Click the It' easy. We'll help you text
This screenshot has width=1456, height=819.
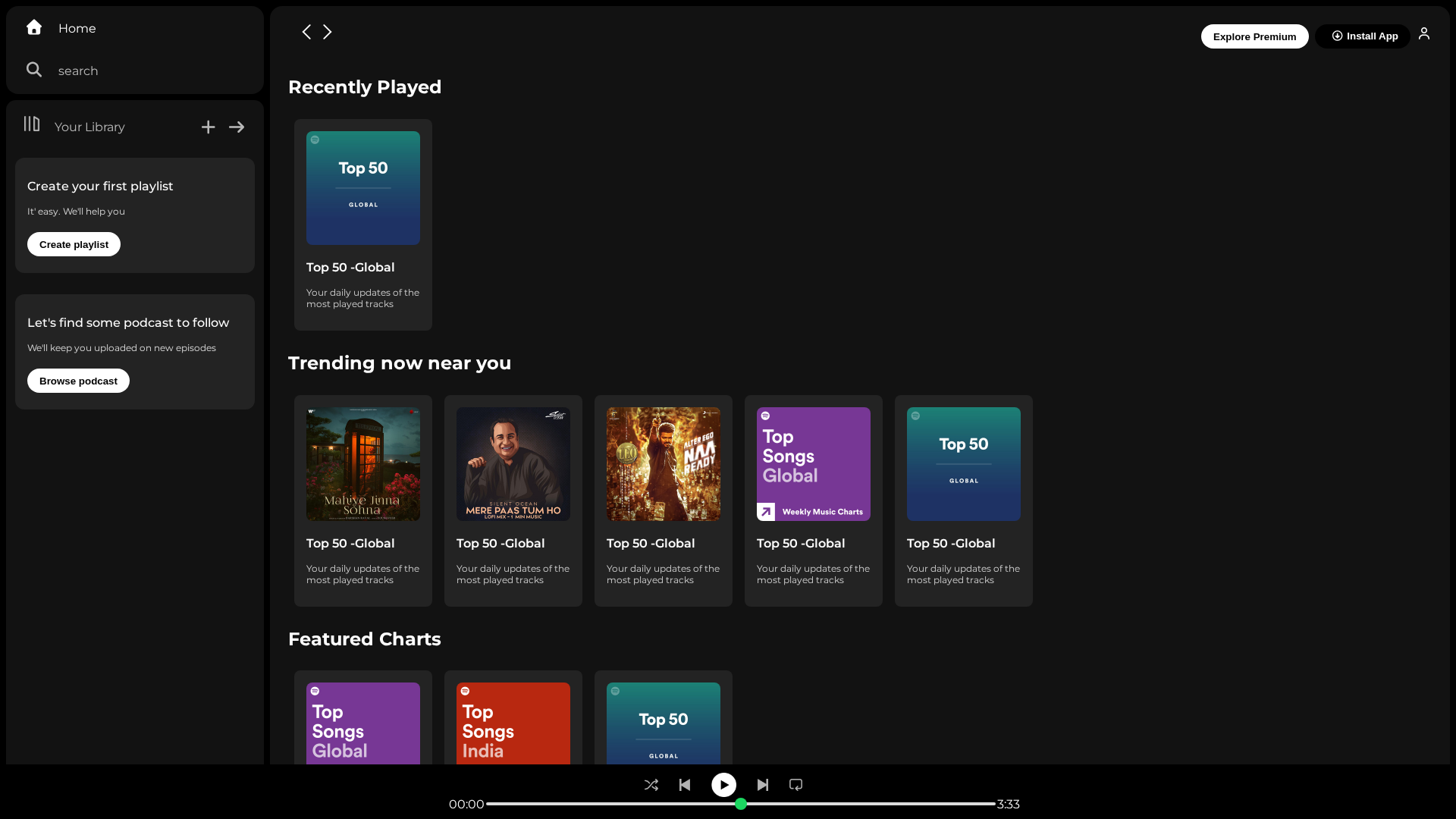(76, 212)
